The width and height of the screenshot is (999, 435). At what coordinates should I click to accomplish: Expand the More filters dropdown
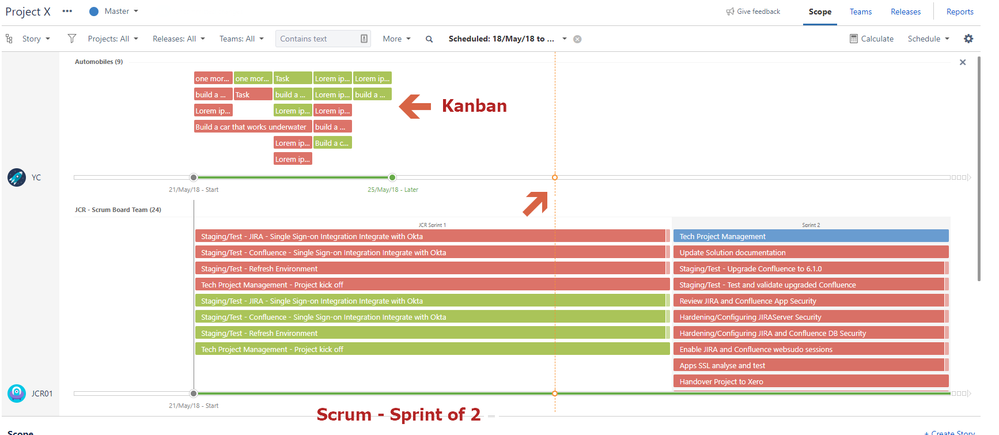(x=396, y=39)
